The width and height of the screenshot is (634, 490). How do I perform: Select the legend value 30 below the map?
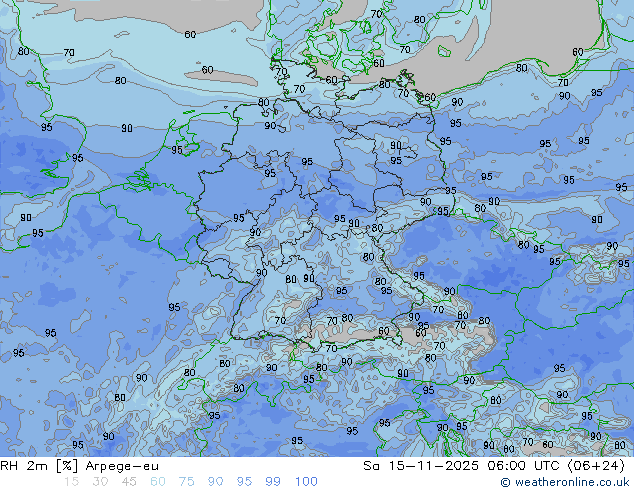tap(100, 482)
